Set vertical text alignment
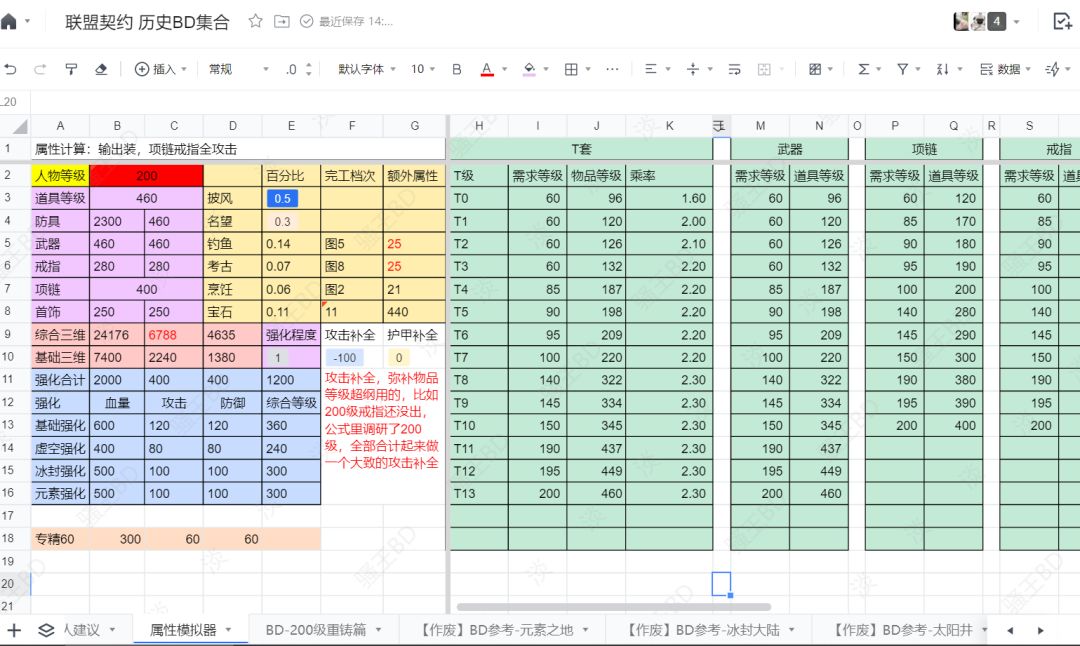Screen dimensions: 1080x646 coord(693,69)
